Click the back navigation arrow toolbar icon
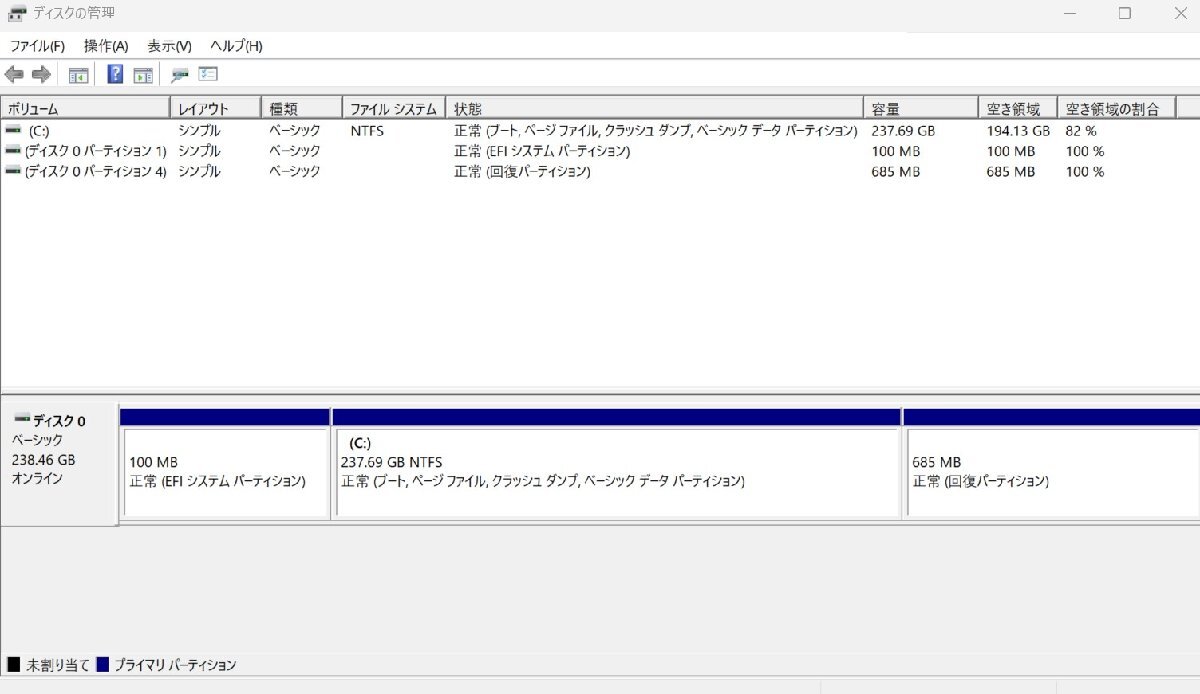 click(x=14, y=73)
